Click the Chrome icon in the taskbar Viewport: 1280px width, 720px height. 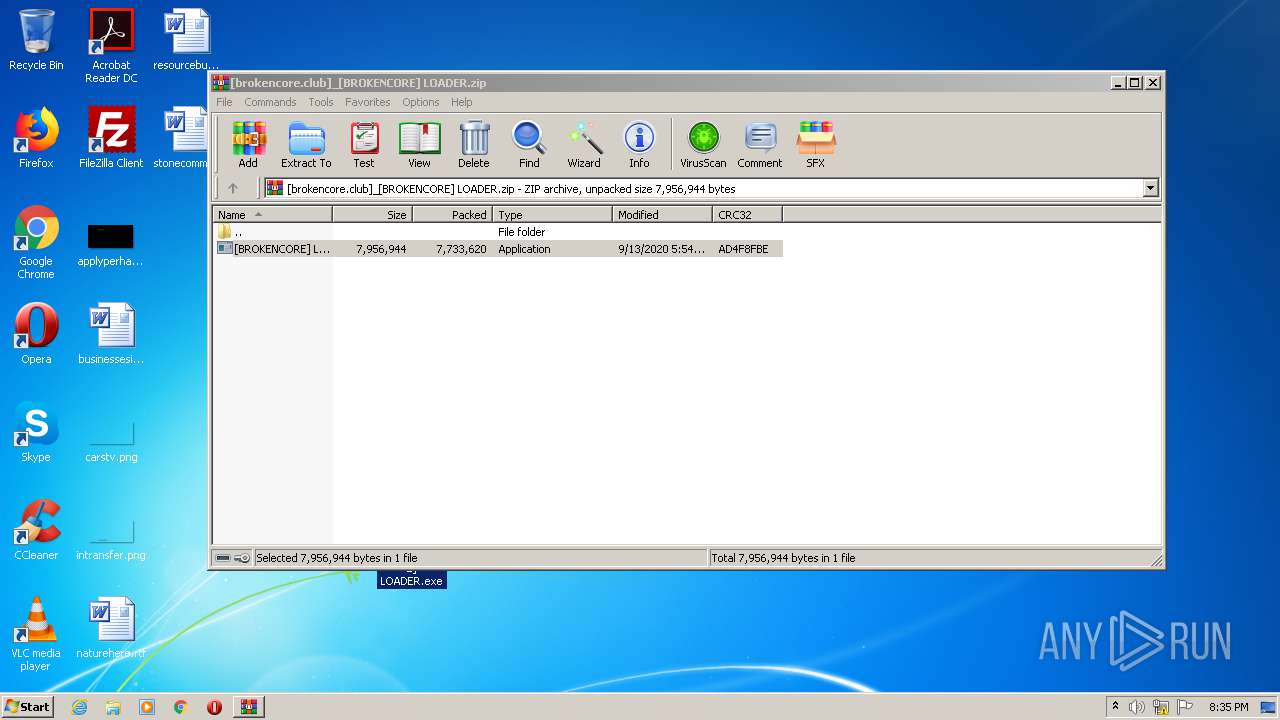click(x=180, y=707)
